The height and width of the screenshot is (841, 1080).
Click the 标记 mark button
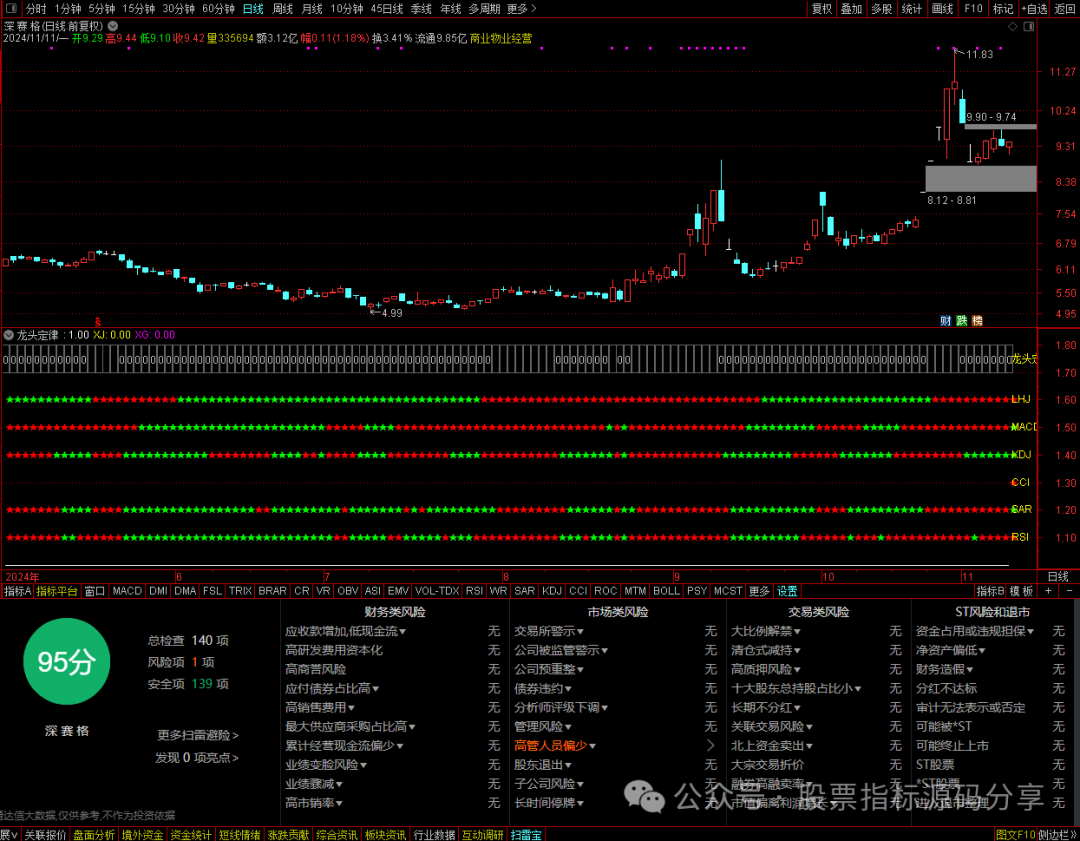[1003, 9]
